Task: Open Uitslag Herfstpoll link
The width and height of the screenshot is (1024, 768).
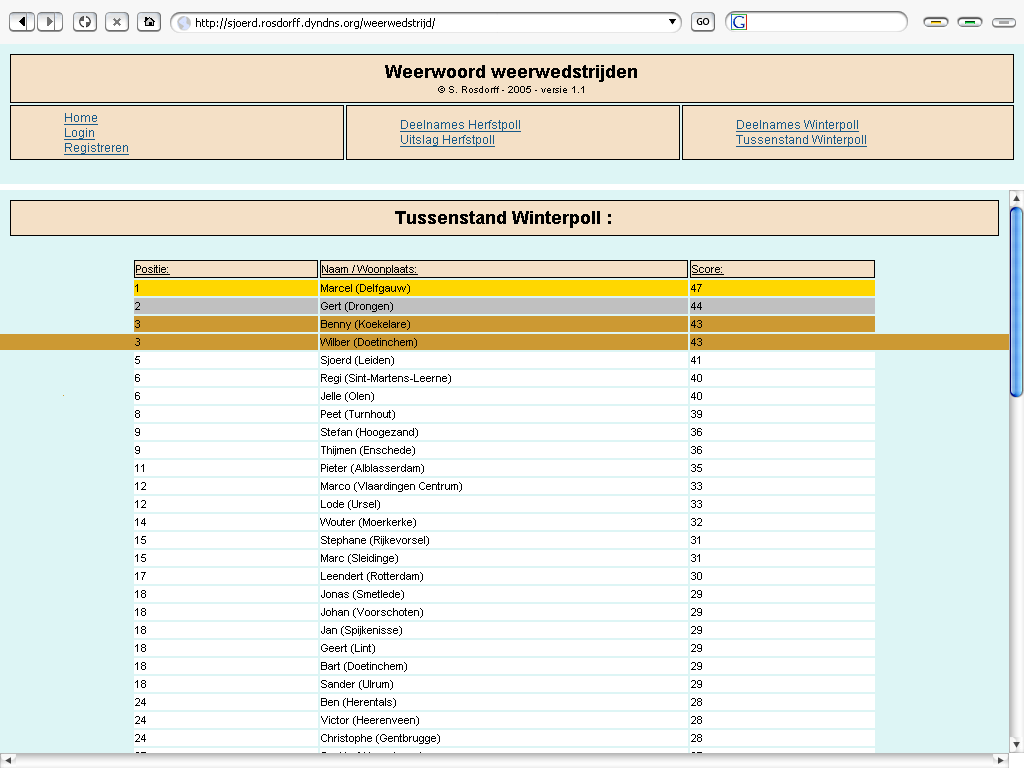Action: tap(447, 140)
